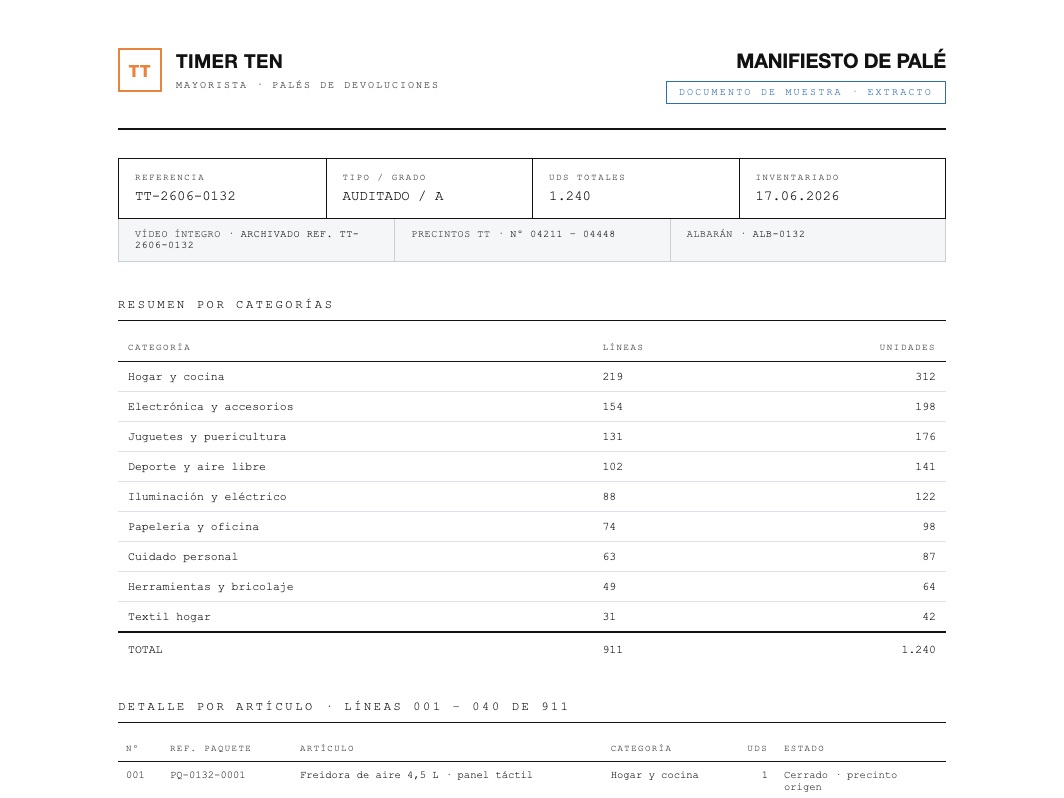Click total lines value 911

(613, 650)
